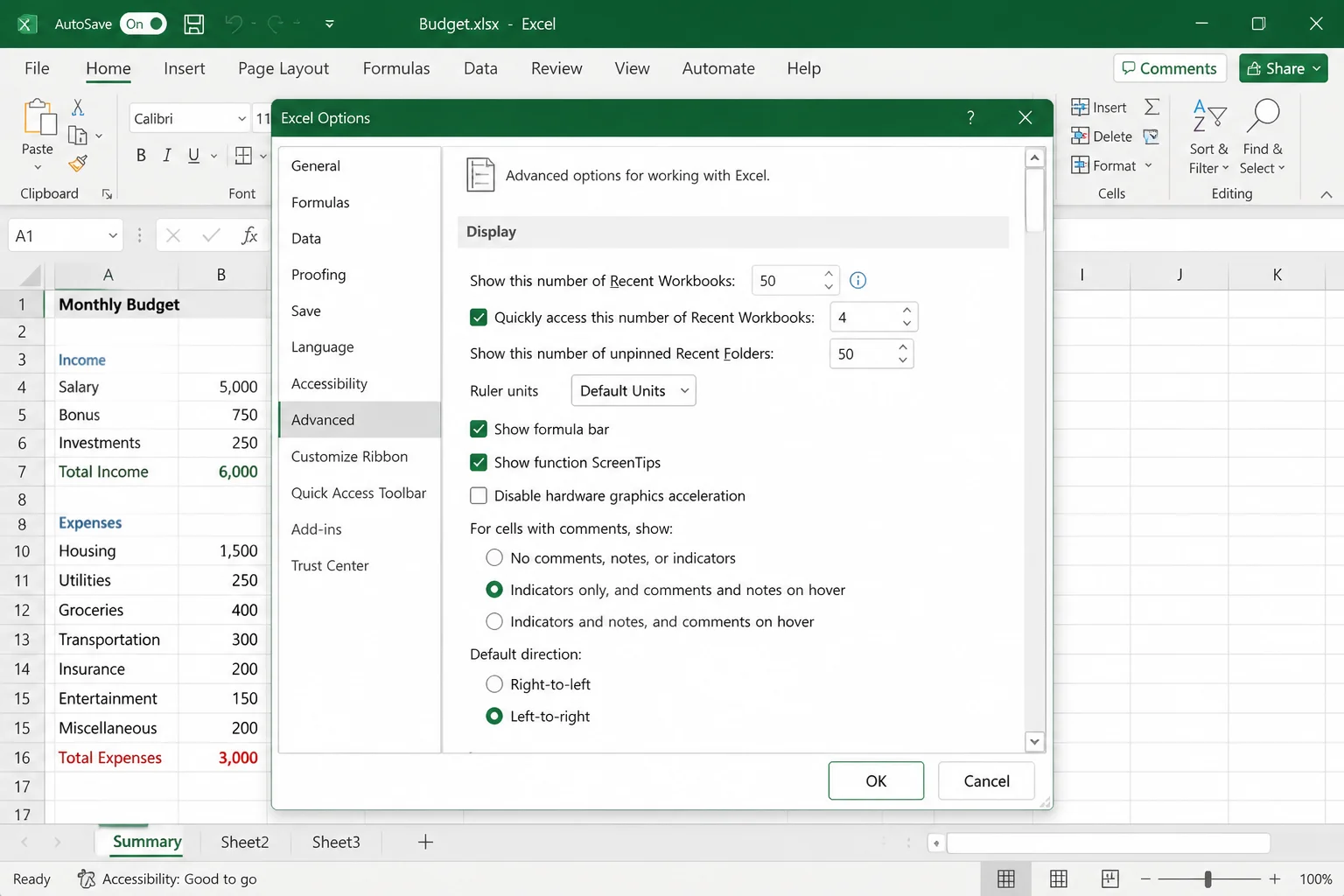Select Indicators only, comments on hover
The height and width of the screenshot is (896, 1344).
pyautogui.click(x=494, y=590)
